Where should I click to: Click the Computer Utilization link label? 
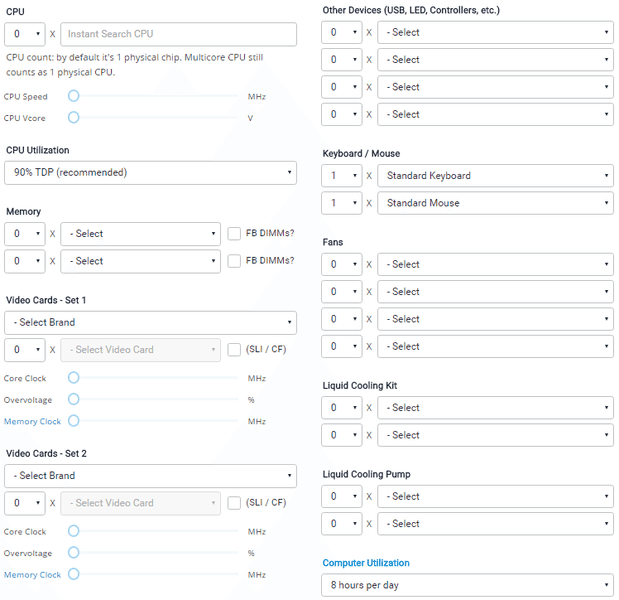tap(365, 563)
